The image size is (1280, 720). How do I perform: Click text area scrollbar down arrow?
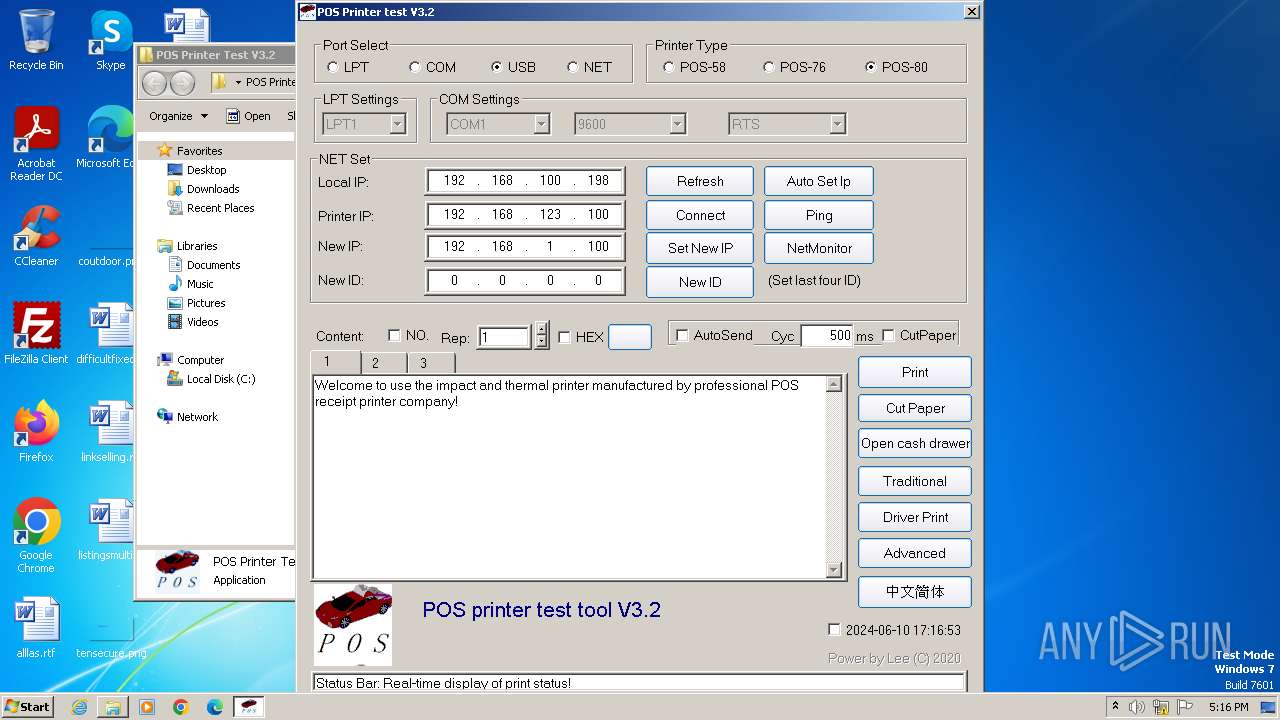[x=834, y=570]
